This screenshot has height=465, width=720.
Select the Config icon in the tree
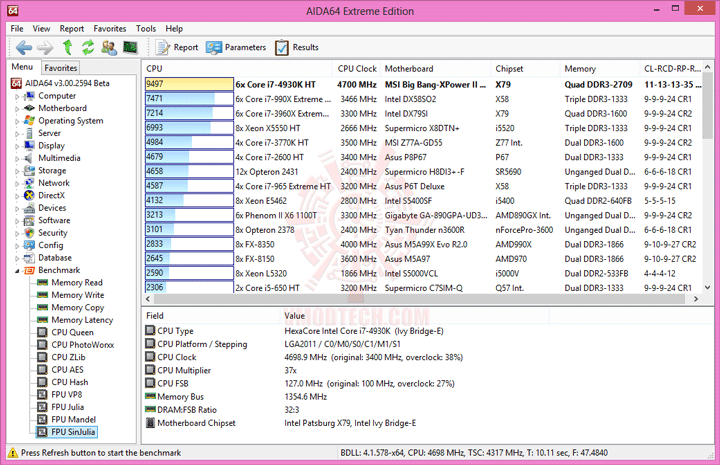pyautogui.click(x=29, y=245)
